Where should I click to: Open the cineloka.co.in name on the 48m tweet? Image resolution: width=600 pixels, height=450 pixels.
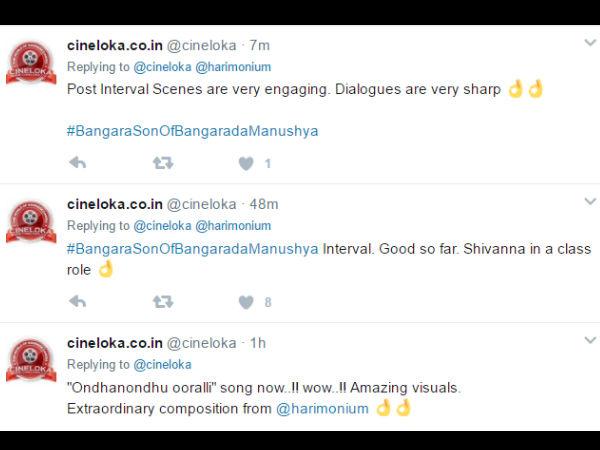115,204
